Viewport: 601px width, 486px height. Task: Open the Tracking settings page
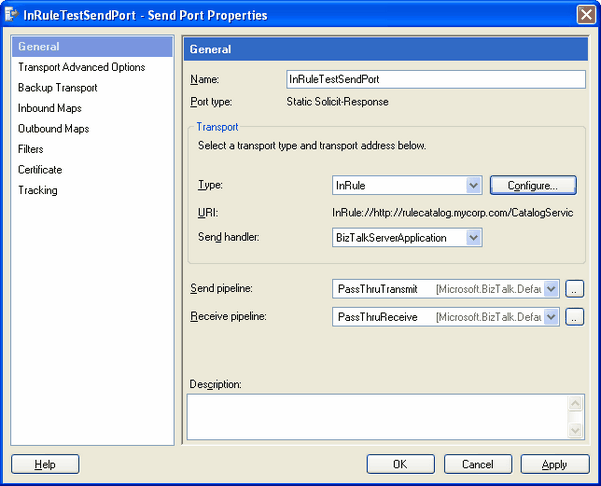38,190
